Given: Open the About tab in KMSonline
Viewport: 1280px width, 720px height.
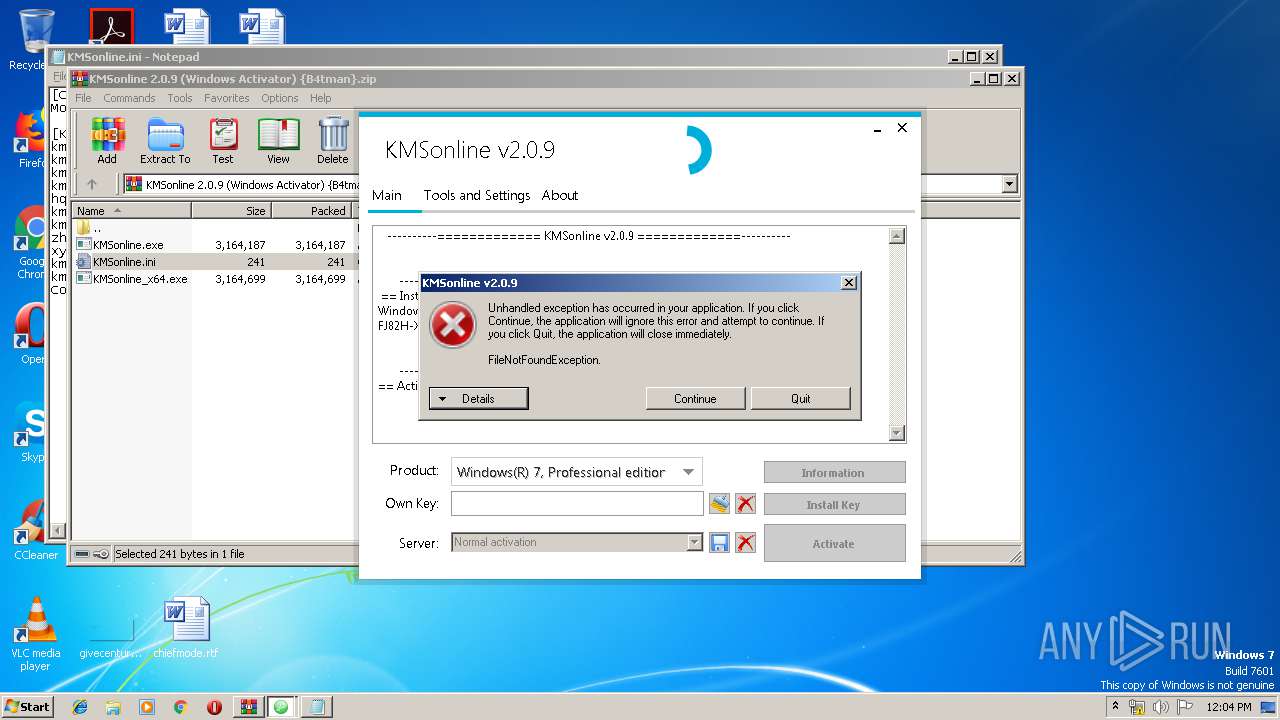Looking at the screenshot, I should [560, 195].
